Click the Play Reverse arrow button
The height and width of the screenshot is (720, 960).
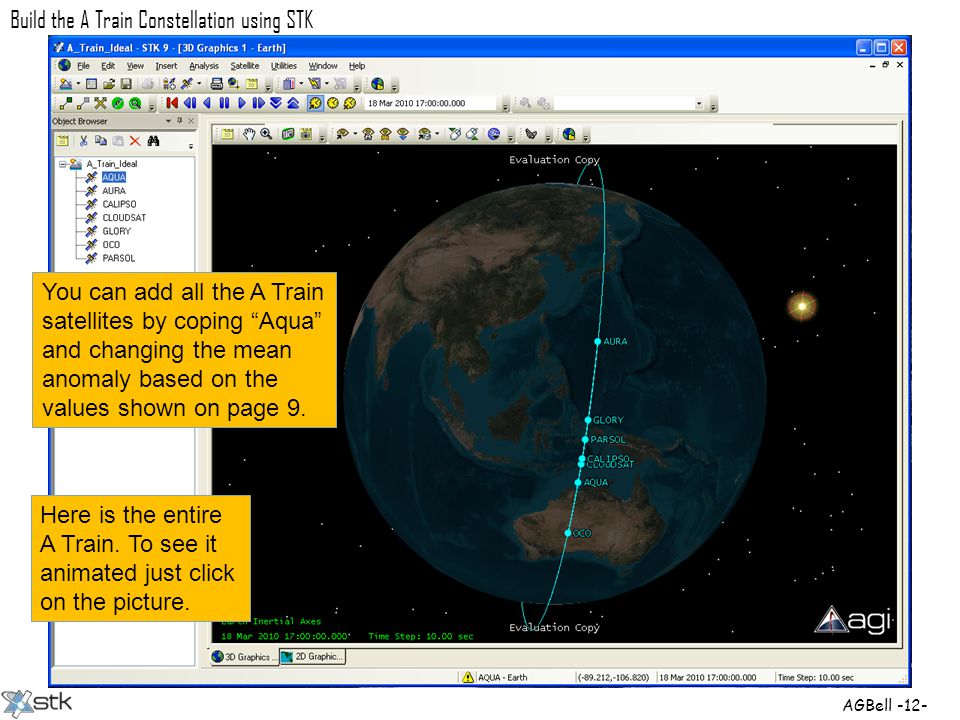(207, 103)
